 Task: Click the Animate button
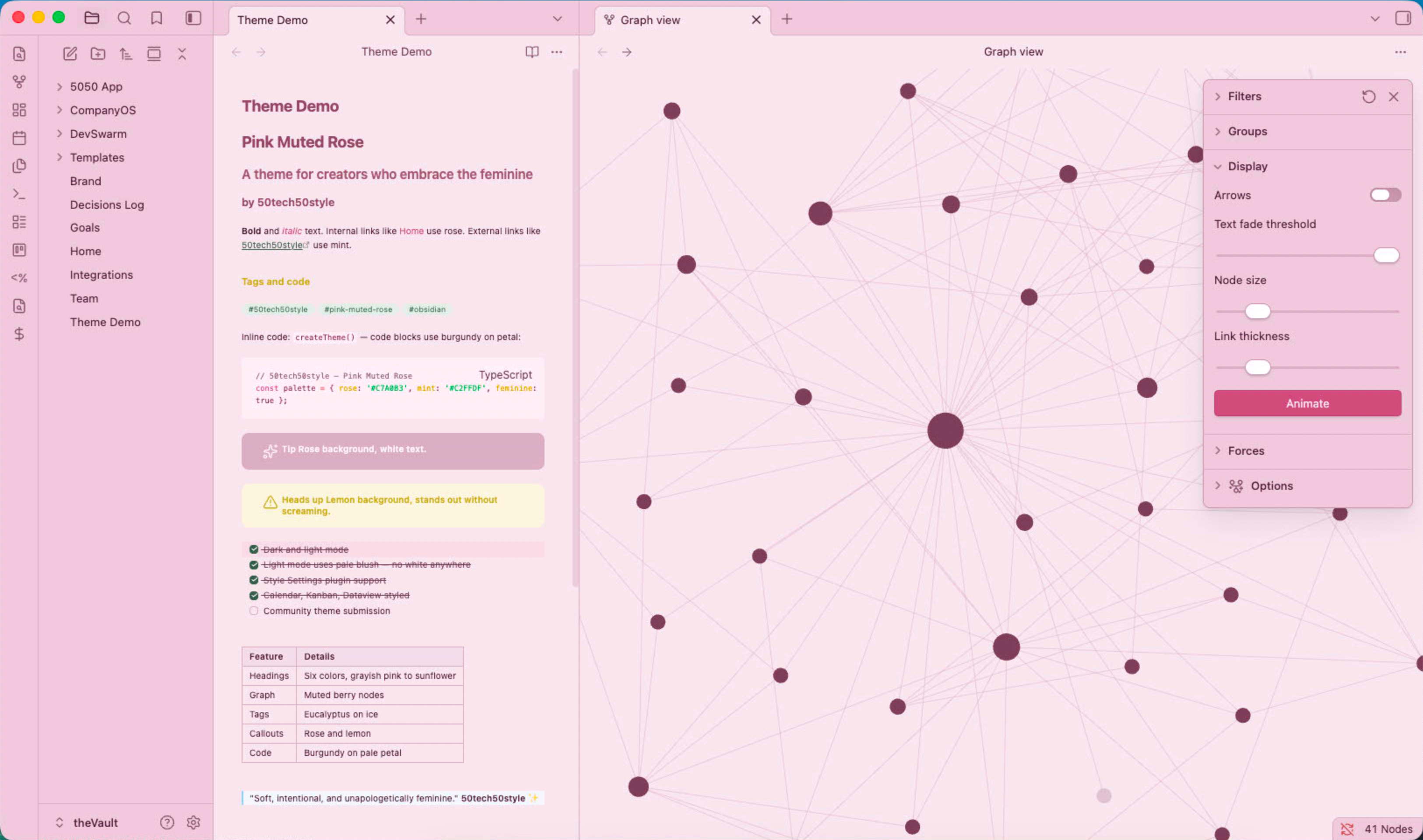1307,404
